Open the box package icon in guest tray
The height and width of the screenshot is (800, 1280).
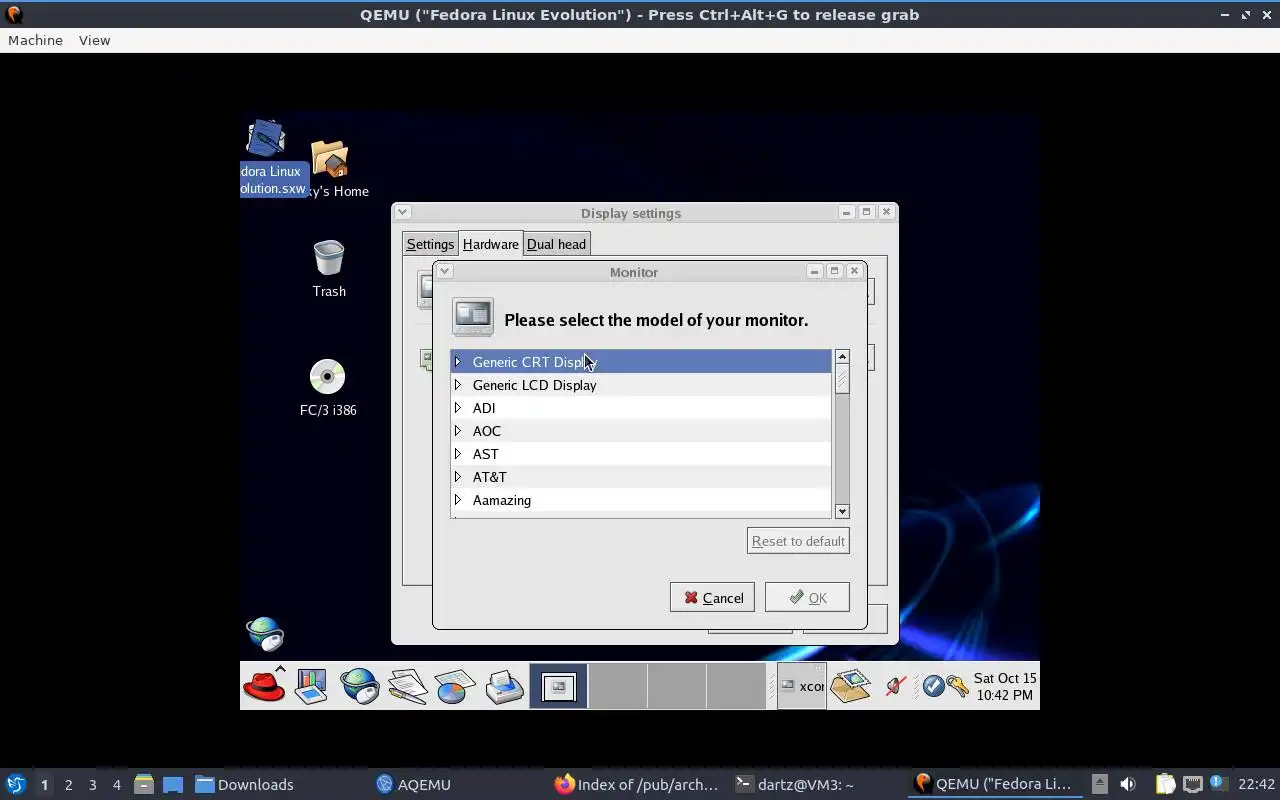[850, 685]
